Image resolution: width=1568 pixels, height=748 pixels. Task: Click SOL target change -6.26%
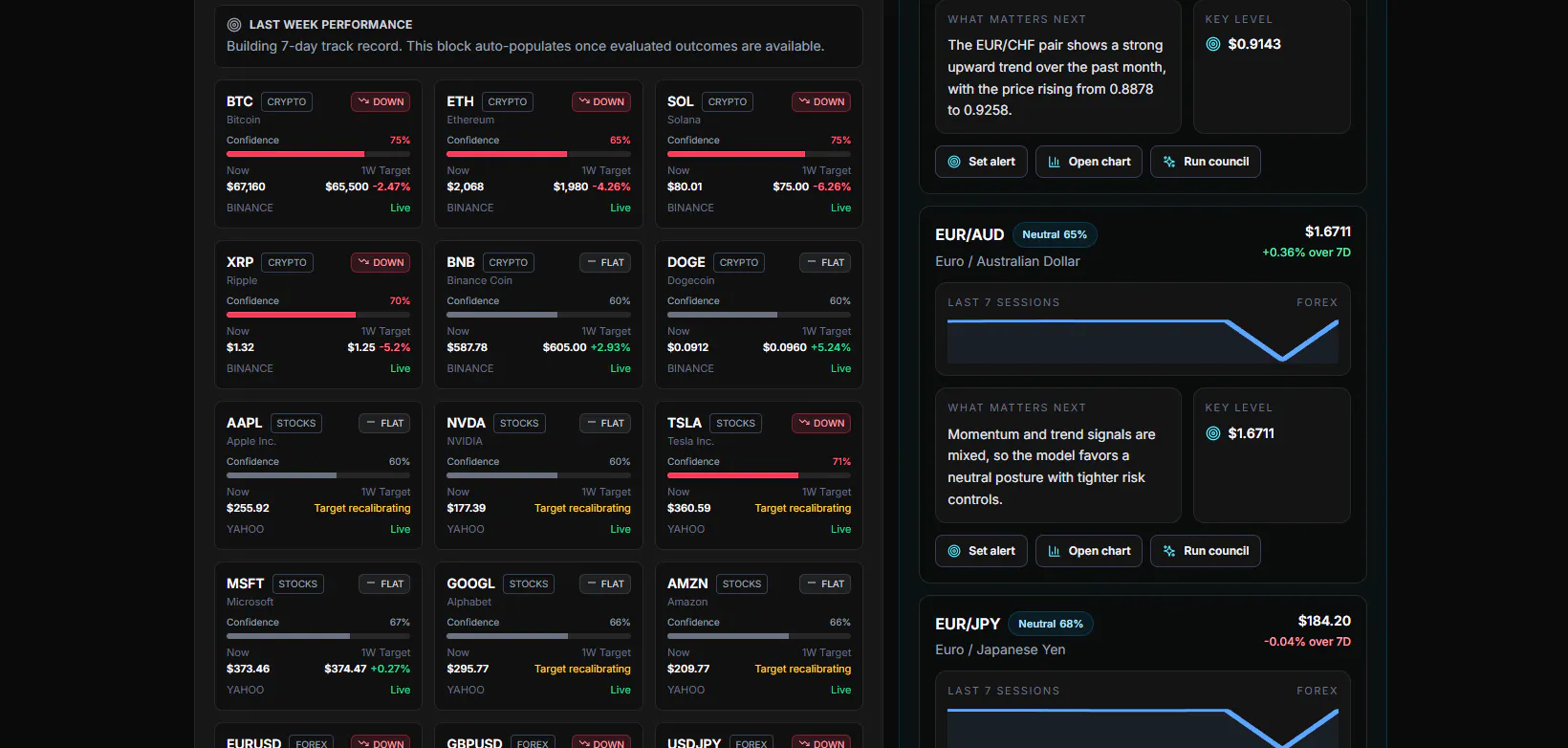[x=832, y=187]
